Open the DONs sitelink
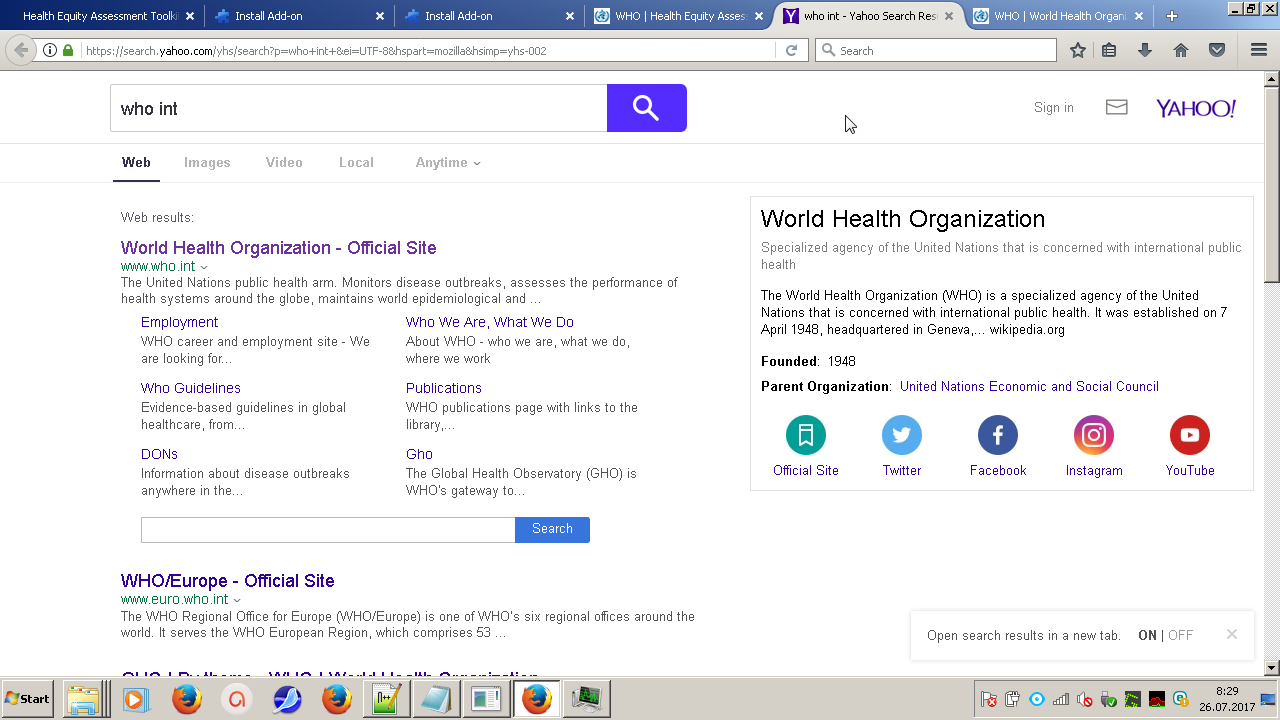 (x=159, y=454)
